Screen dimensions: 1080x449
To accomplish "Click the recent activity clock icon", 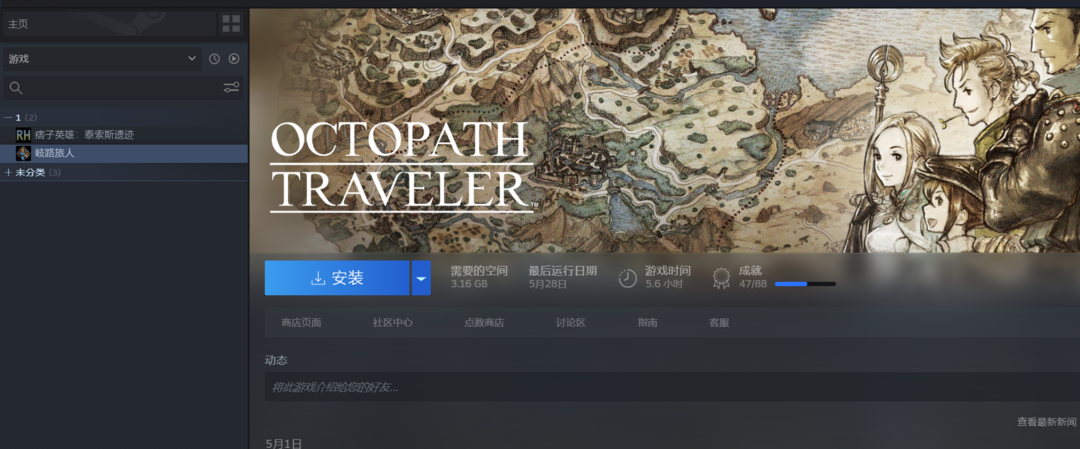I will [214, 59].
